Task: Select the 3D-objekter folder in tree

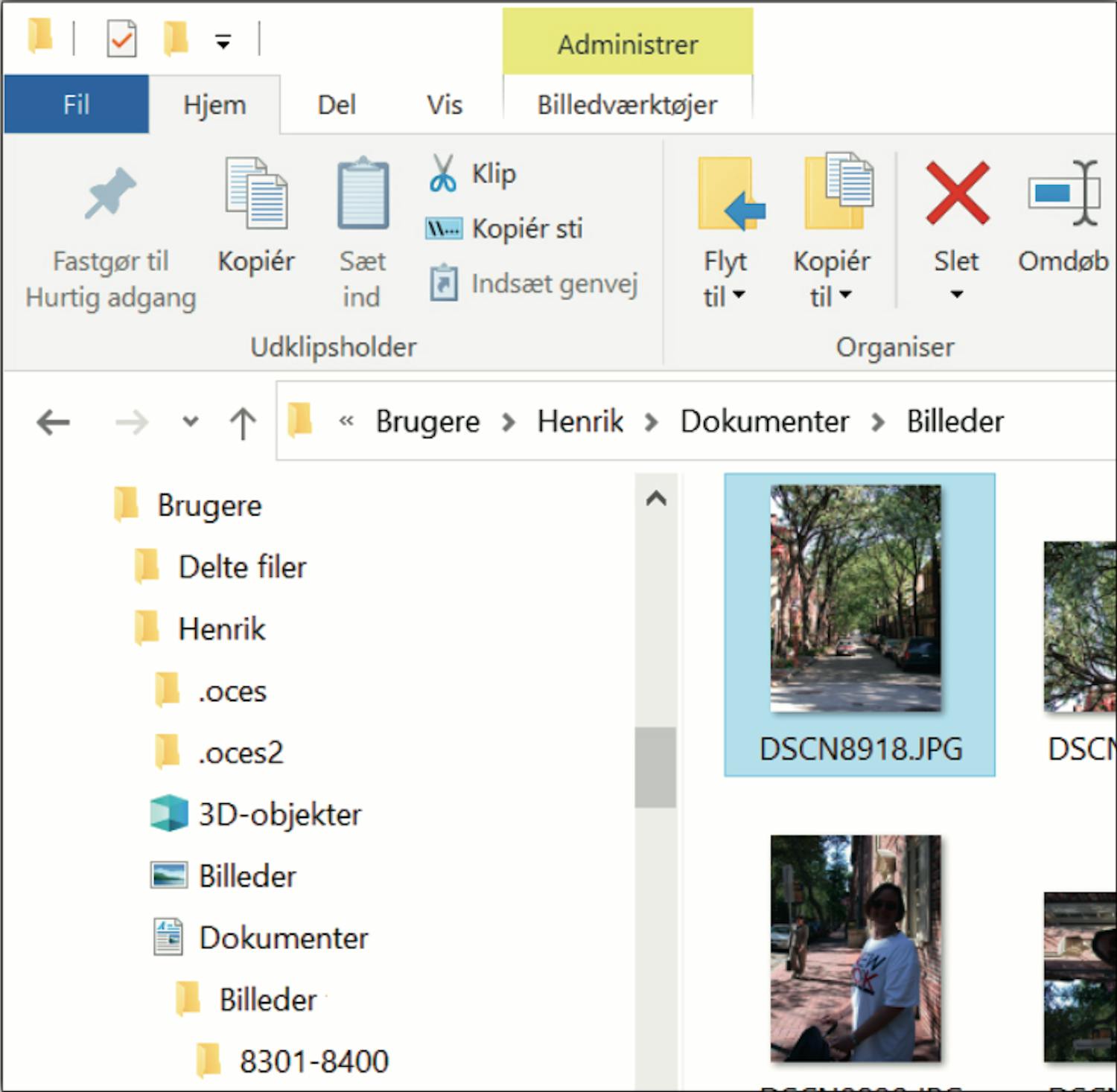Action: pyautogui.click(x=279, y=814)
